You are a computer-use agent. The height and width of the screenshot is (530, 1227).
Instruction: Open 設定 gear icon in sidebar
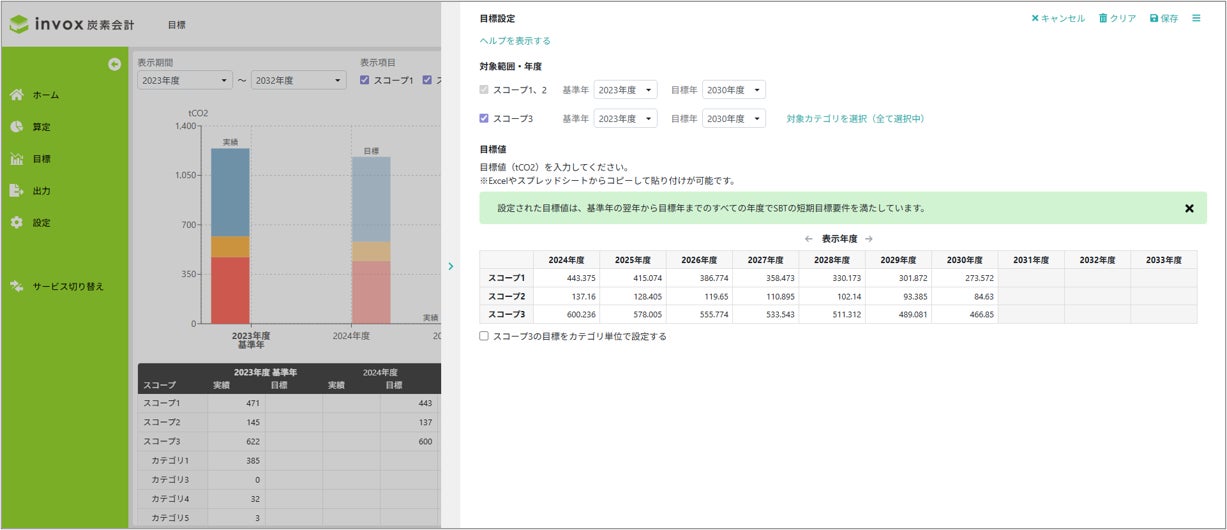click(x=17, y=223)
